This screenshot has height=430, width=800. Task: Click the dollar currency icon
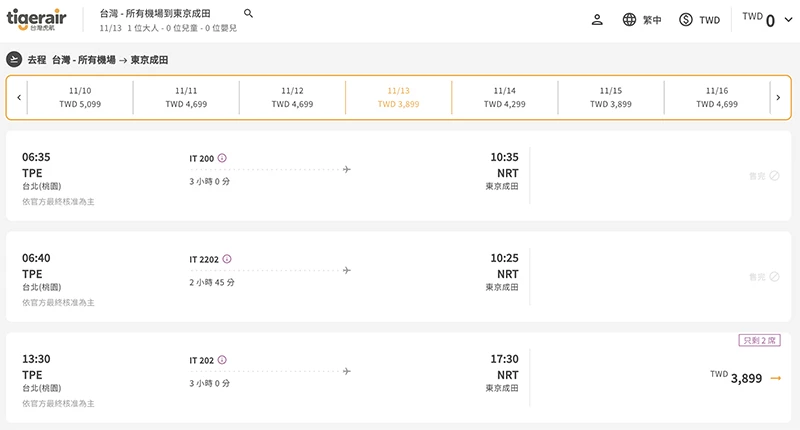(686, 20)
